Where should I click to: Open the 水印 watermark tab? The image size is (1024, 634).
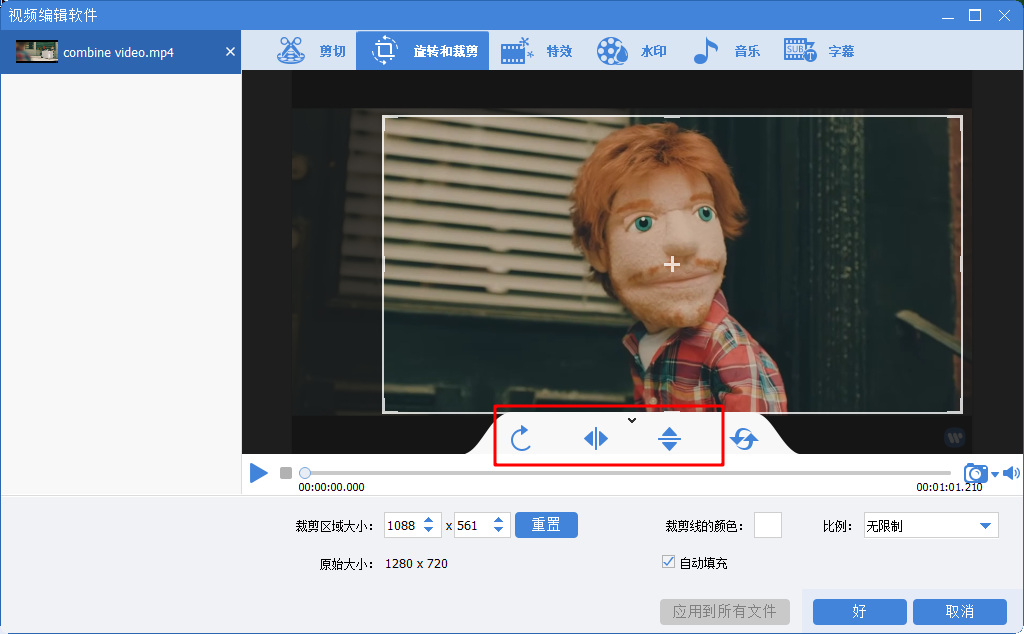click(x=632, y=50)
